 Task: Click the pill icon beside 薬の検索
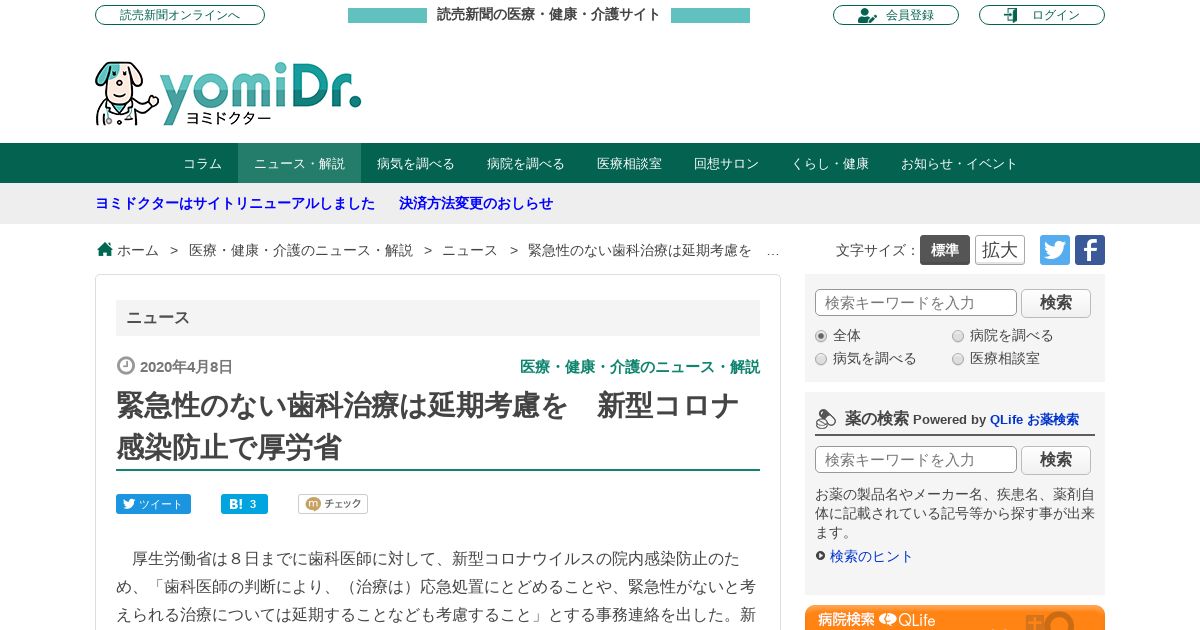coord(826,419)
